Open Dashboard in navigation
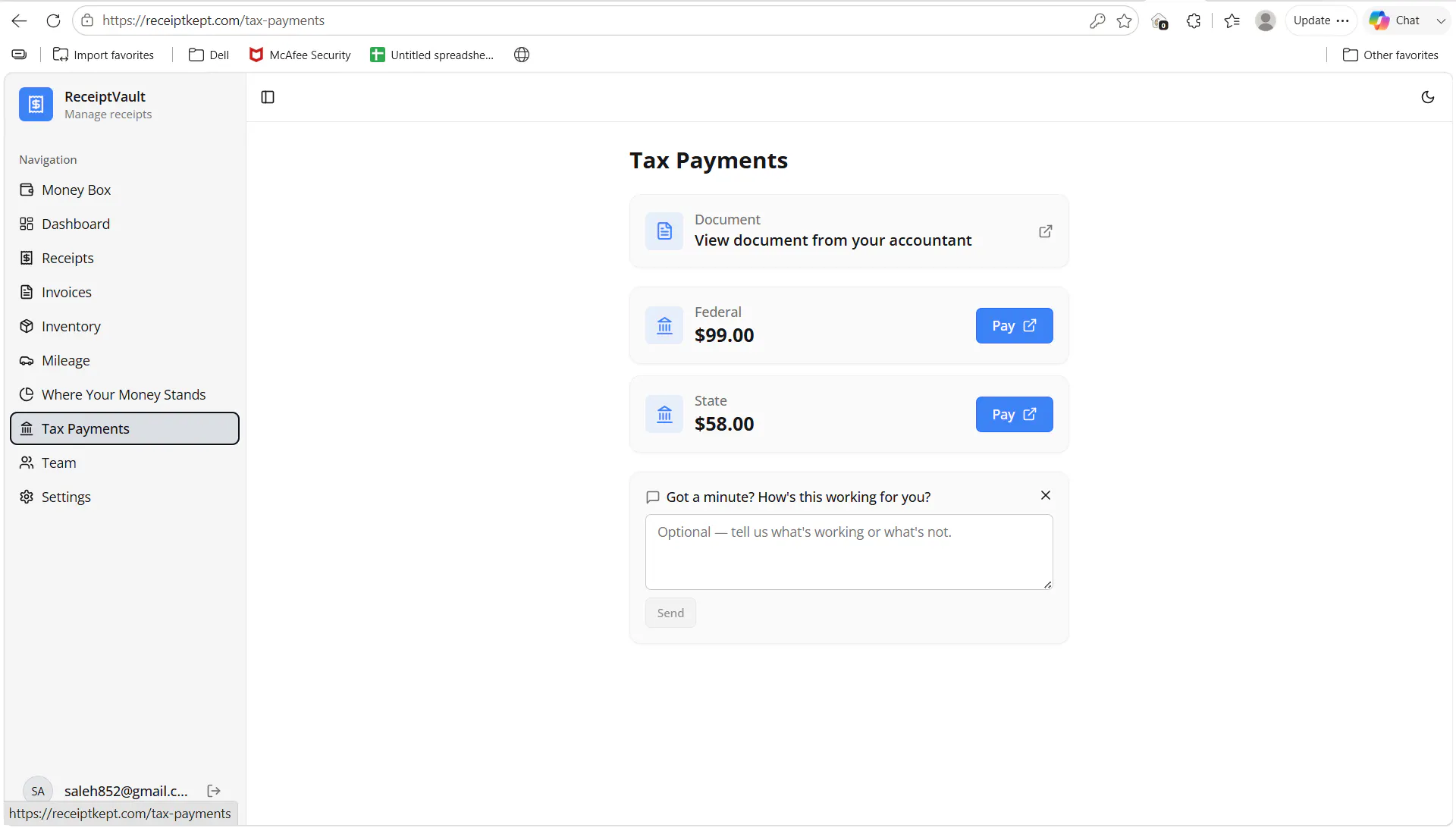This screenshot has width=1456, height=828. pyautogui.click(x=125, y=224)
